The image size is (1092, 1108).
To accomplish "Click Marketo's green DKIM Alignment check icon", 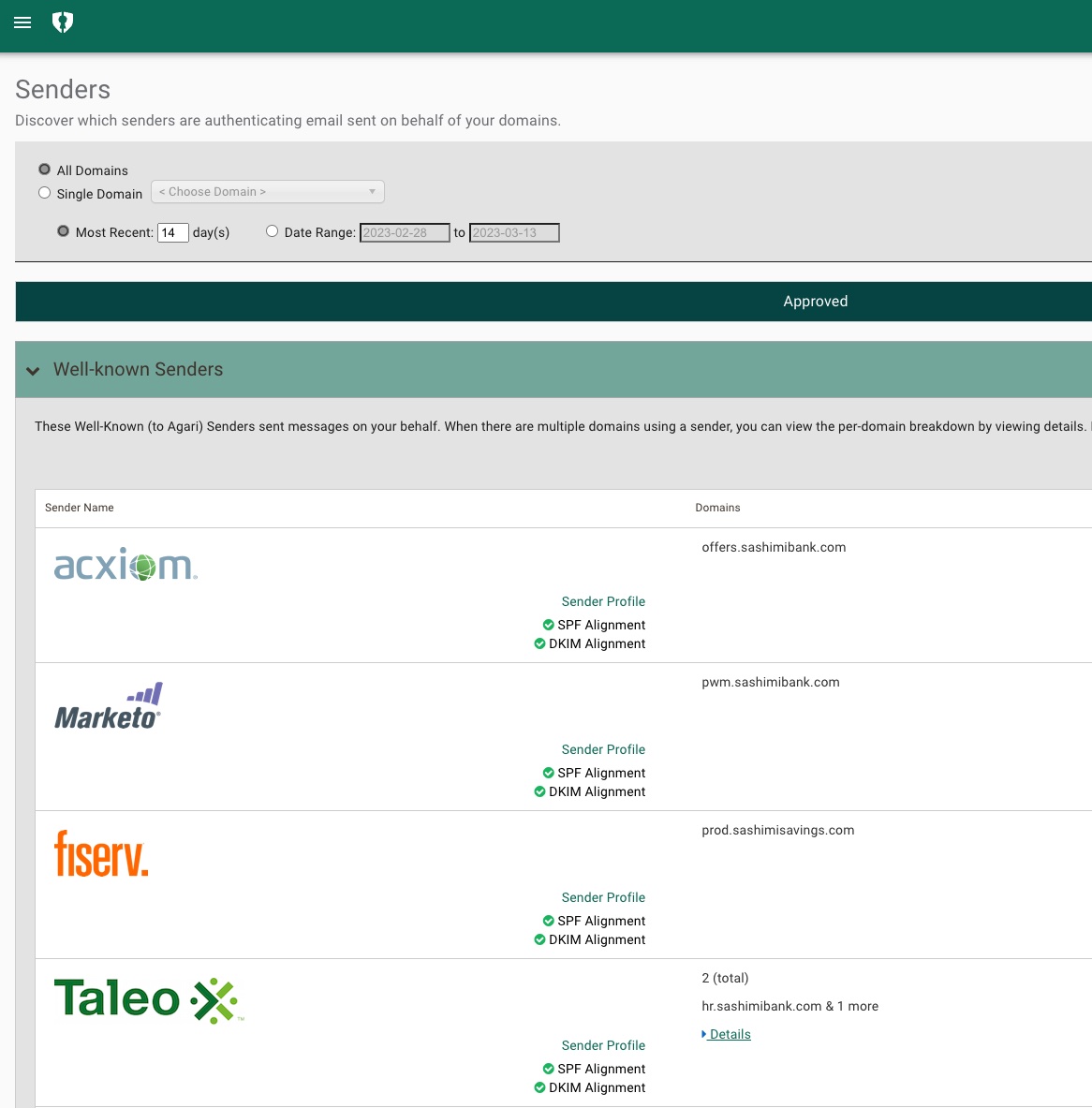I will click(539, 791).
